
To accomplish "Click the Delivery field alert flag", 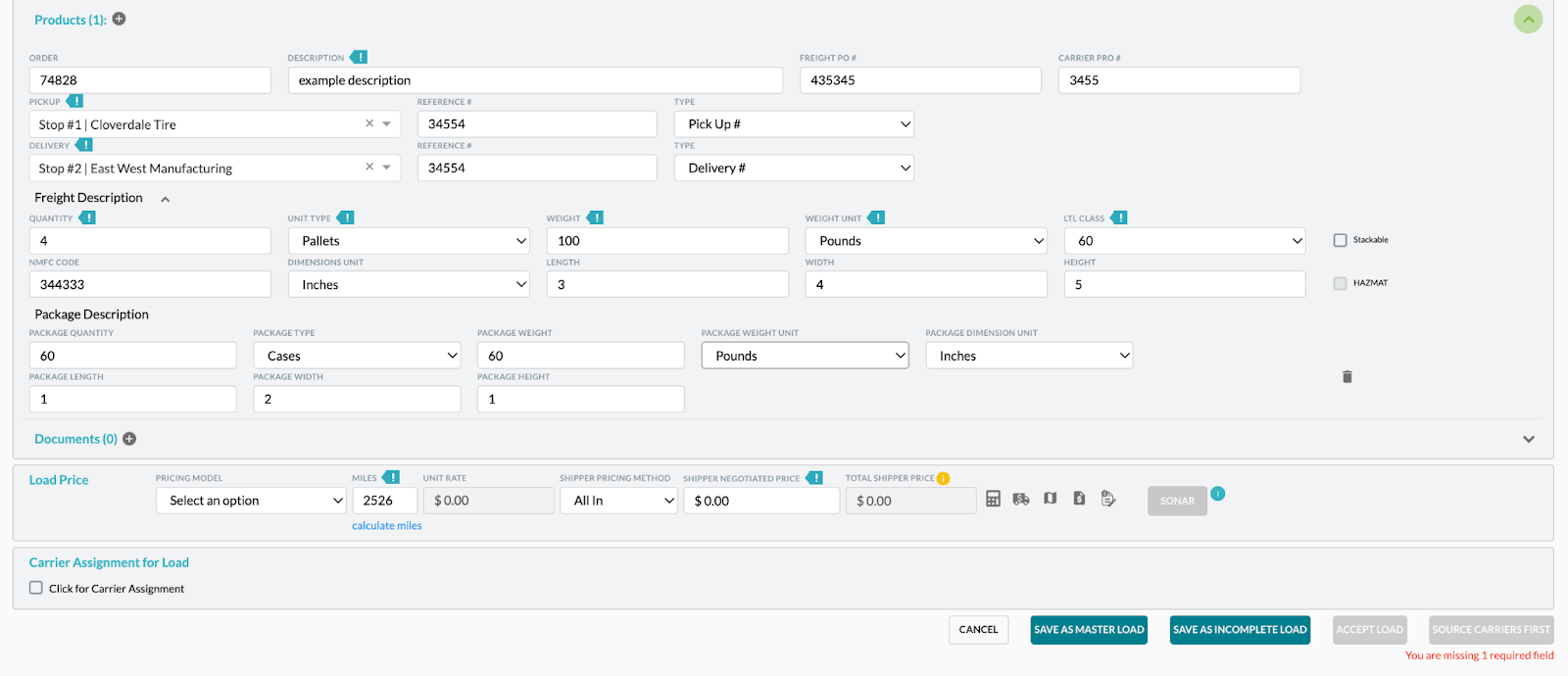I will click(x=83, y=145).
